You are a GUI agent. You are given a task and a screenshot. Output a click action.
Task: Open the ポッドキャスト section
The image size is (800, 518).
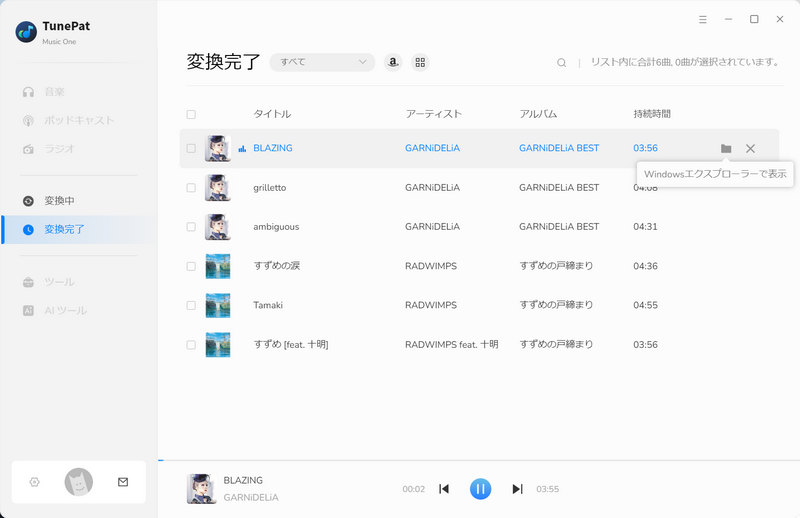pyautogui.click(x=79, y=120)
